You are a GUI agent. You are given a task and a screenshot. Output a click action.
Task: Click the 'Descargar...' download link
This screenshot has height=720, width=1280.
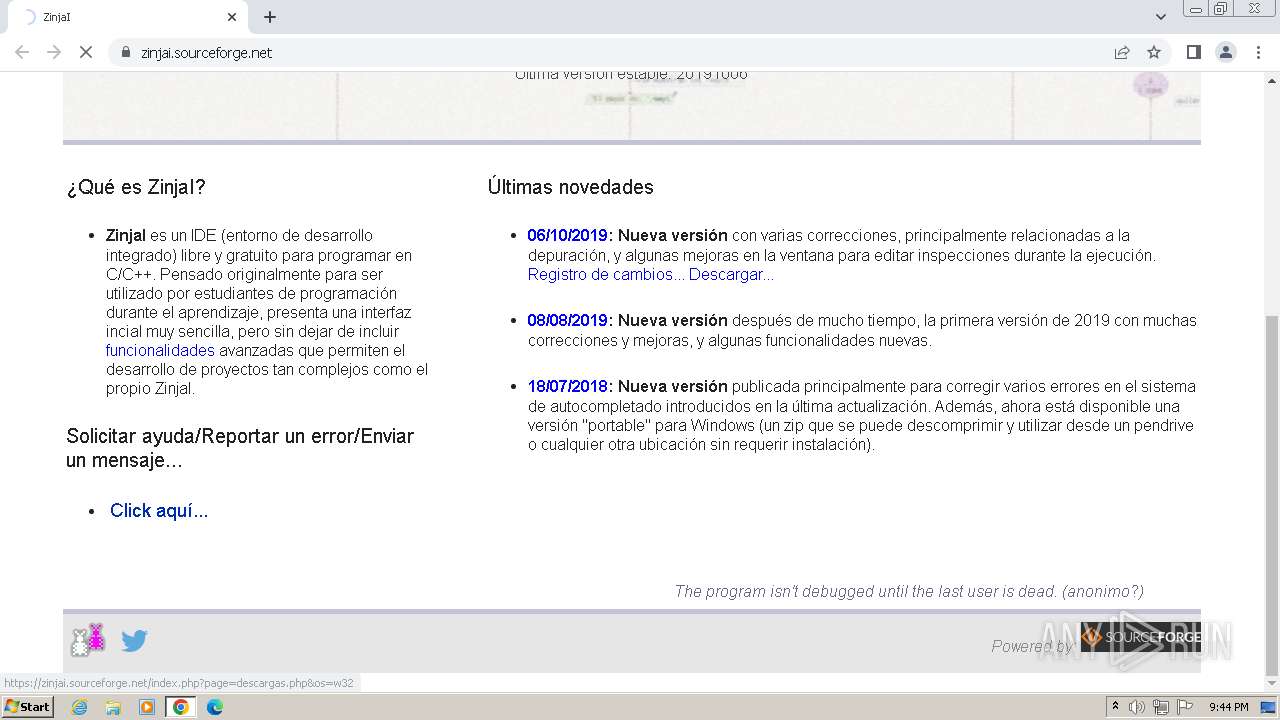click(x=731, y=274)
